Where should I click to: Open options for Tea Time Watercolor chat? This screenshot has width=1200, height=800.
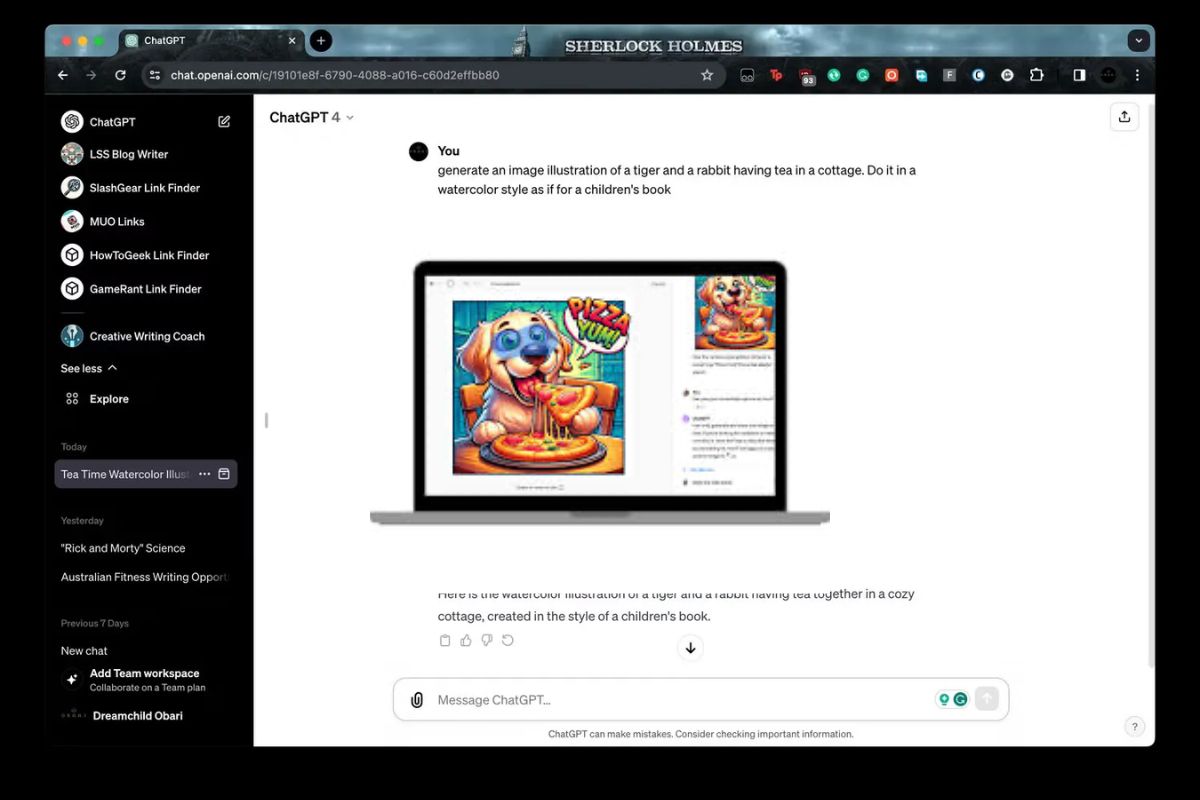tap(204, 474)
